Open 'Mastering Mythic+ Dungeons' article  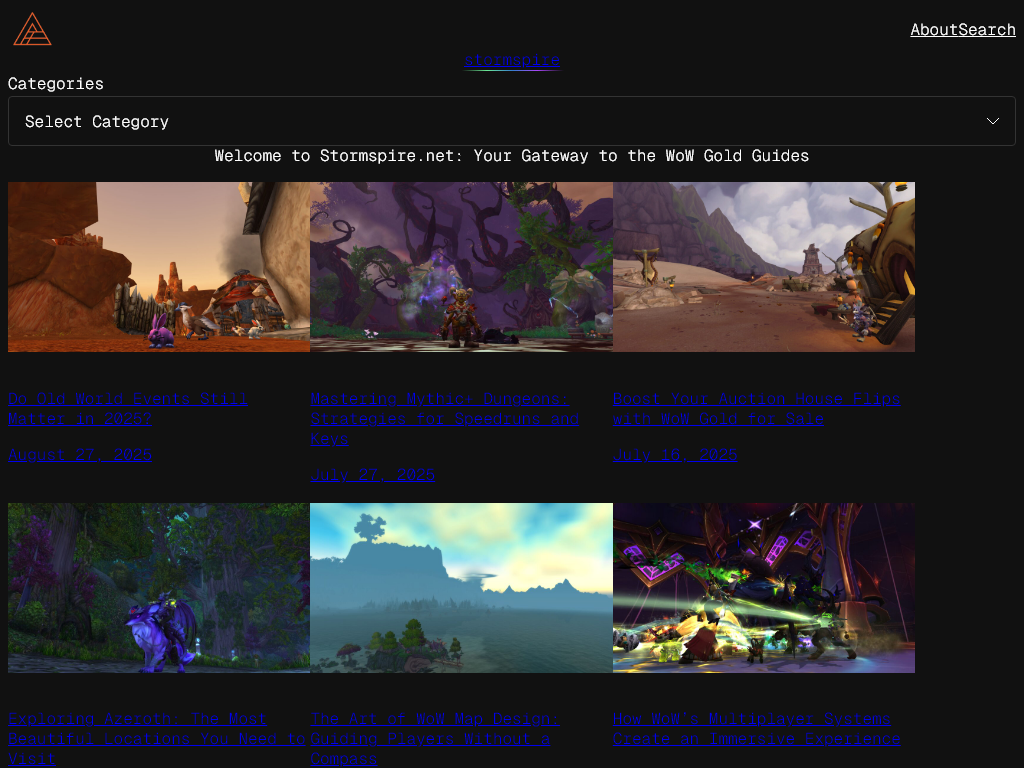click(x=444, y=418)
